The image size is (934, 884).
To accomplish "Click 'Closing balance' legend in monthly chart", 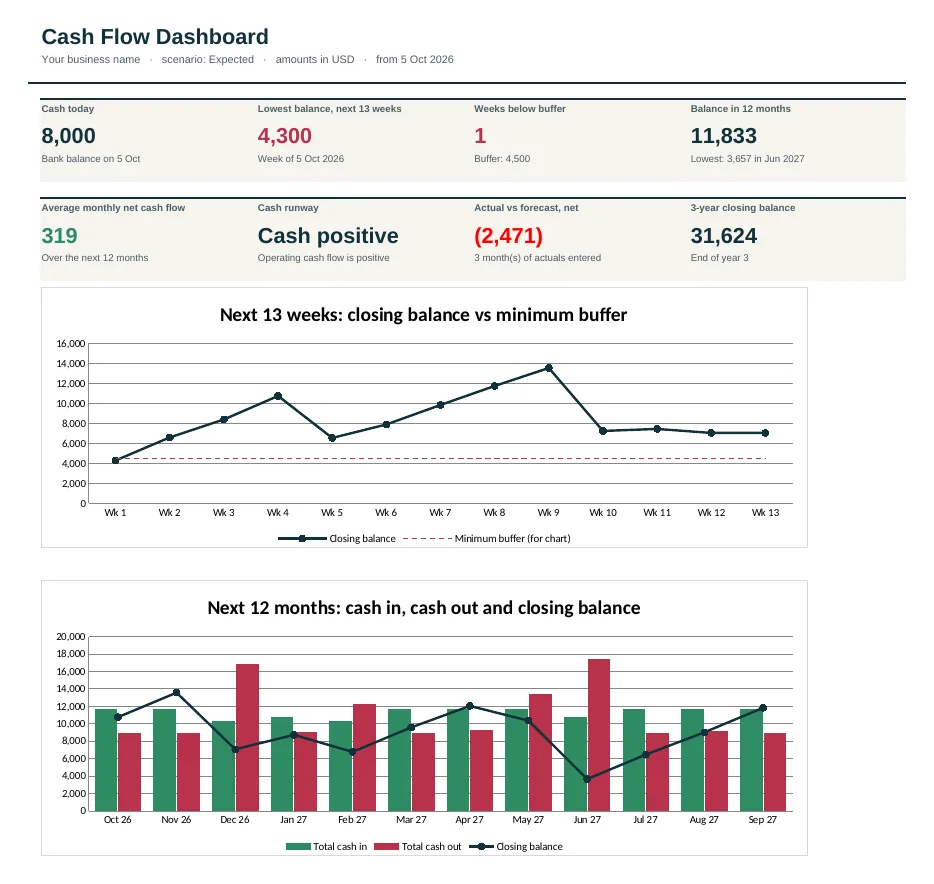I will coord(516,846).
